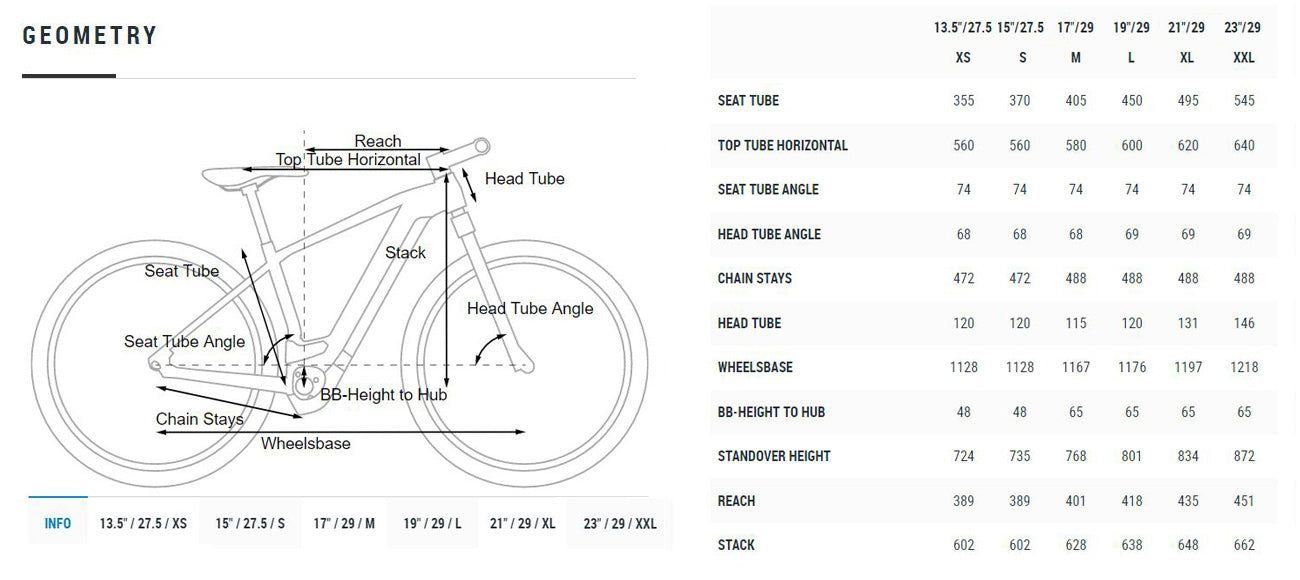Click the SEAT TUBE row label

coord(748,100)
